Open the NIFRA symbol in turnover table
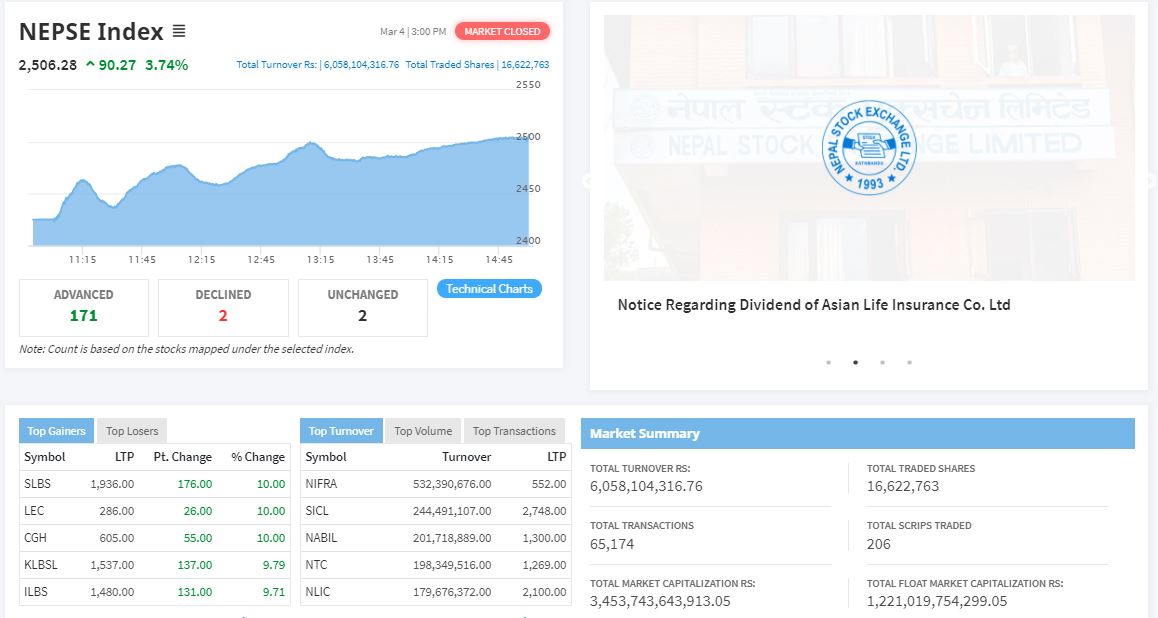The height and width of the screenshot is (618, 1158). [321, 484]
